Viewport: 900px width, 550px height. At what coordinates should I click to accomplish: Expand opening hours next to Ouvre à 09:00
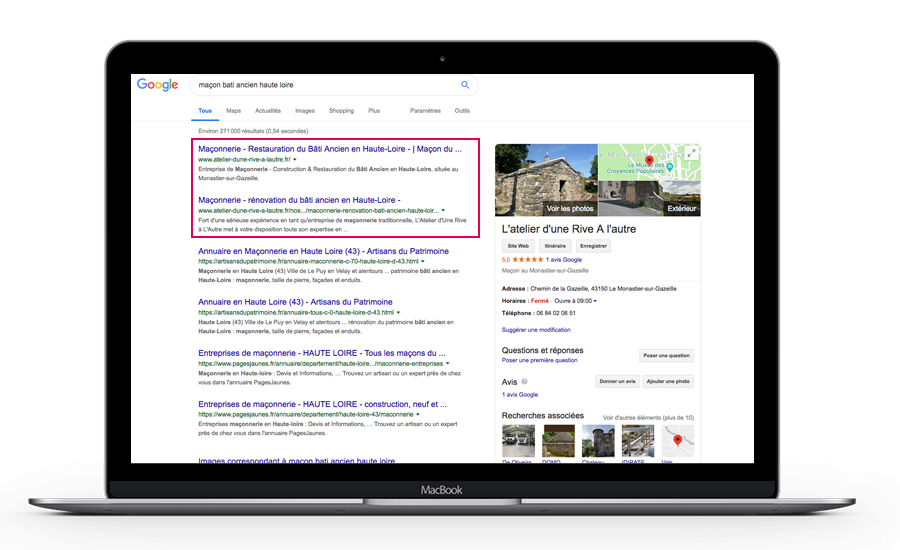tap(595, 301)
